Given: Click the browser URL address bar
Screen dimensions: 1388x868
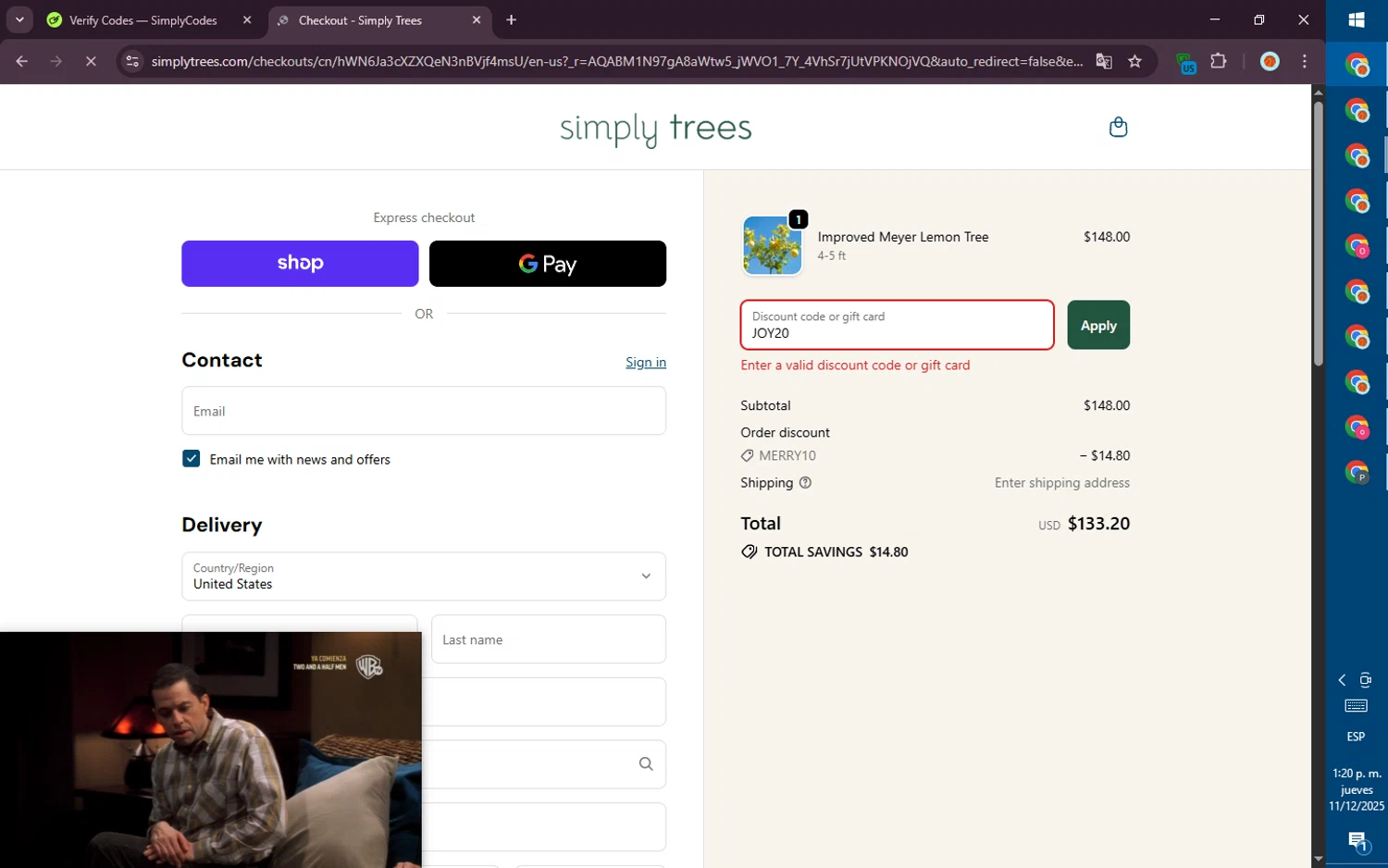Looking at the screenshot, I should click(616, 61).
